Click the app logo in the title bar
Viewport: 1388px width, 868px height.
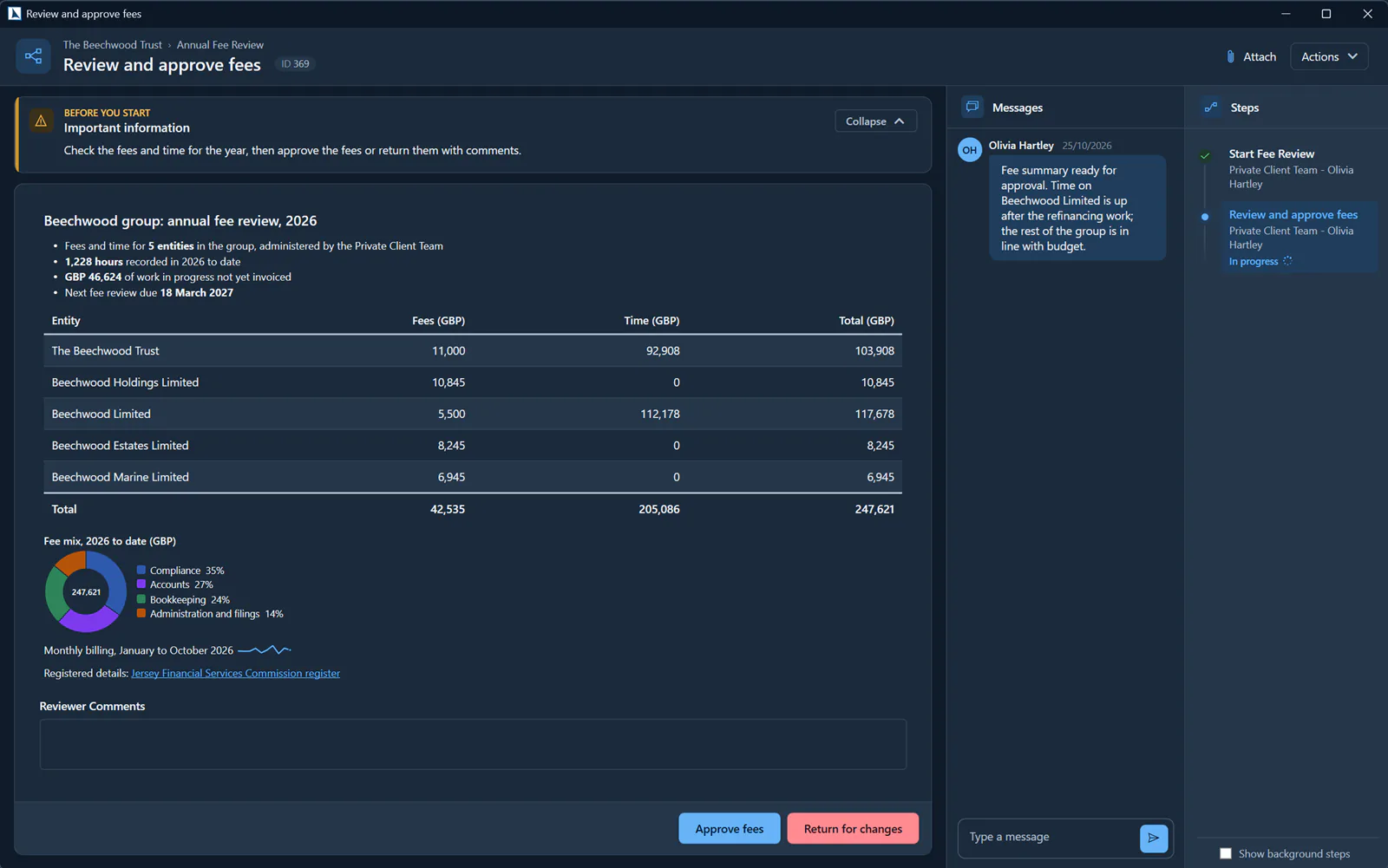click(15, 13)
